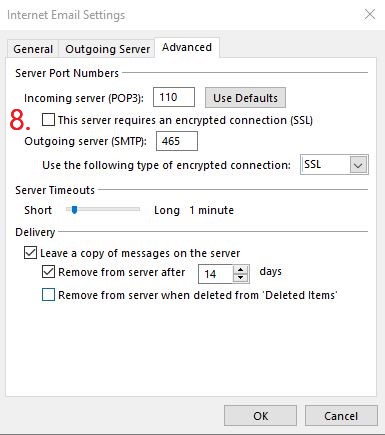
Task: Enable the encrypted connection (SSL) checkbox
Action: (x=48, y=120)
